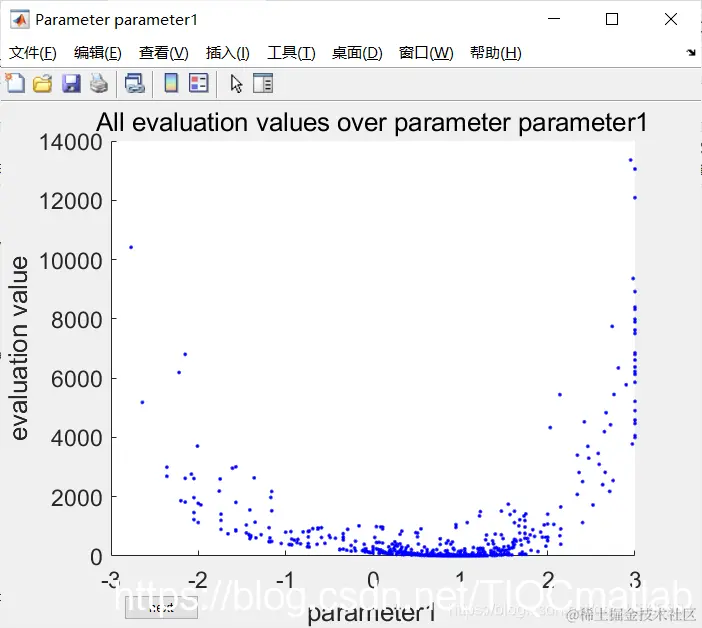702x628 pixels.
Task: Open a file with the folder icon
Action: click(43, 84)
